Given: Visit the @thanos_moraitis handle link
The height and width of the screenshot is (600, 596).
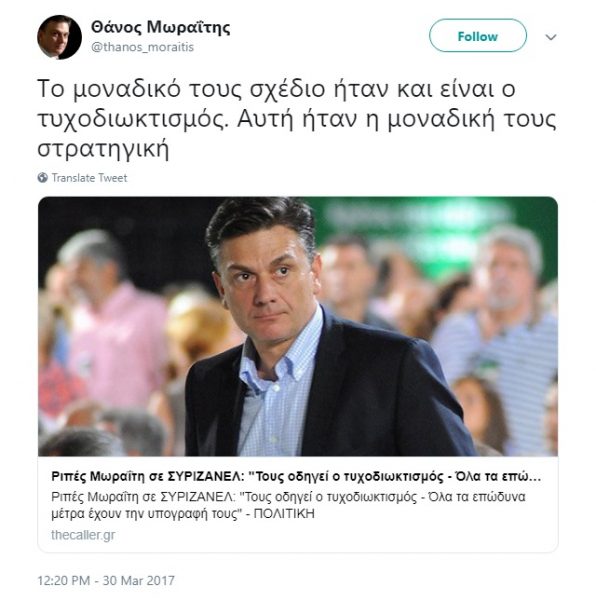Looking at the screenshot, I should [142, 47].
